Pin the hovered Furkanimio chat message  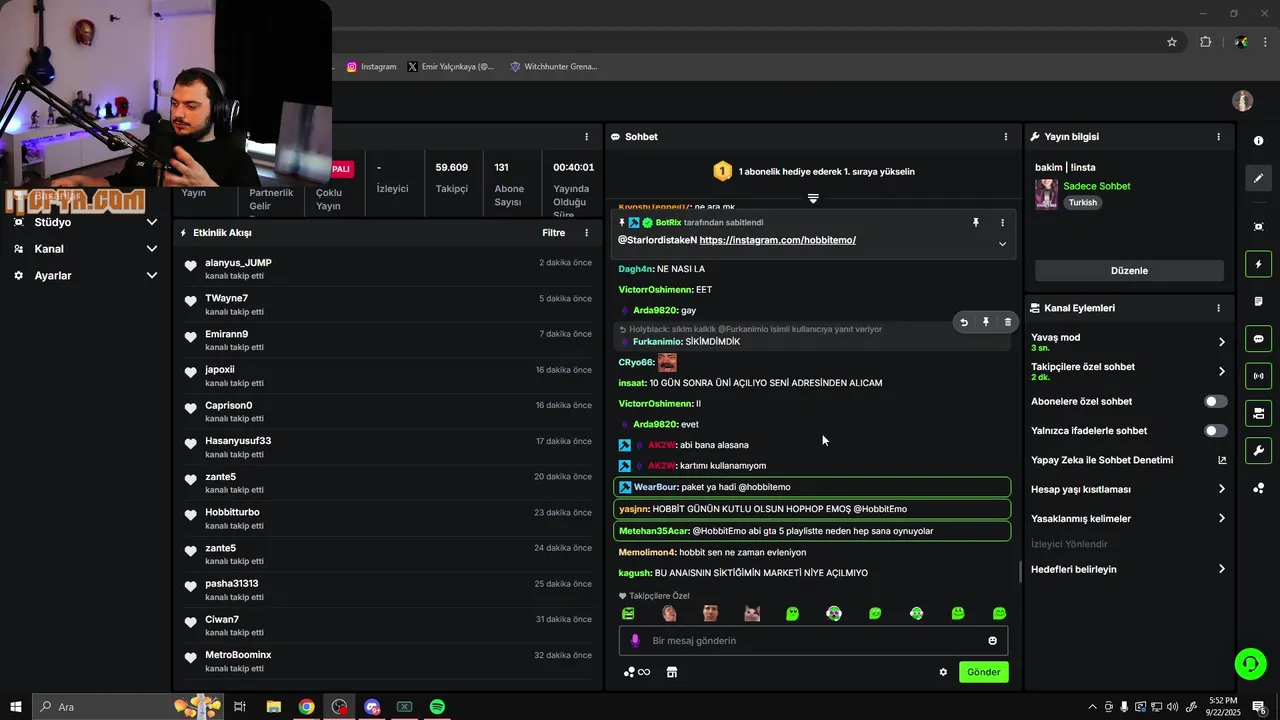click(985, 322)
